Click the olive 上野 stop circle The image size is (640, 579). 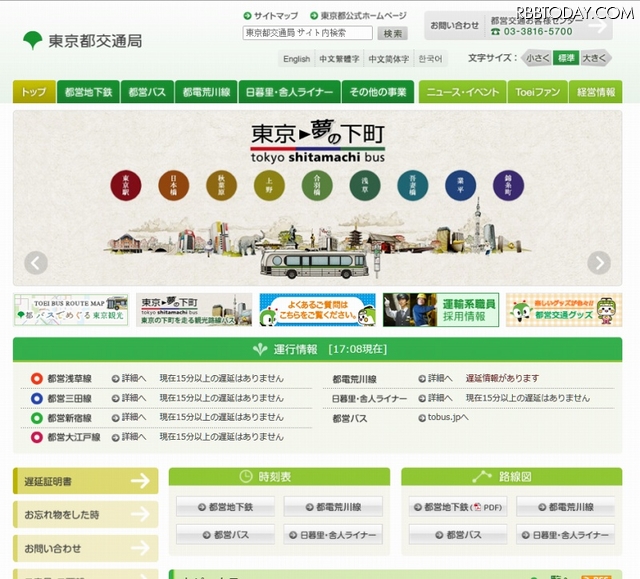click(269, 185)
